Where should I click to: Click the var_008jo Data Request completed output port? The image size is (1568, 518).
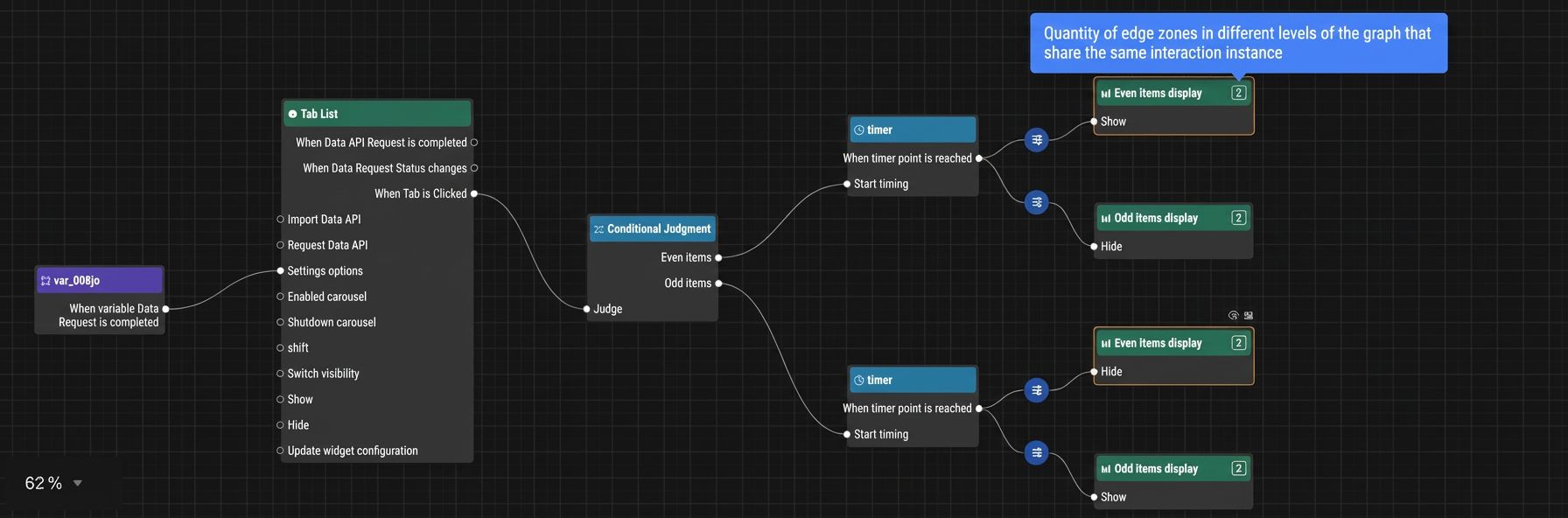click(165, 309)
